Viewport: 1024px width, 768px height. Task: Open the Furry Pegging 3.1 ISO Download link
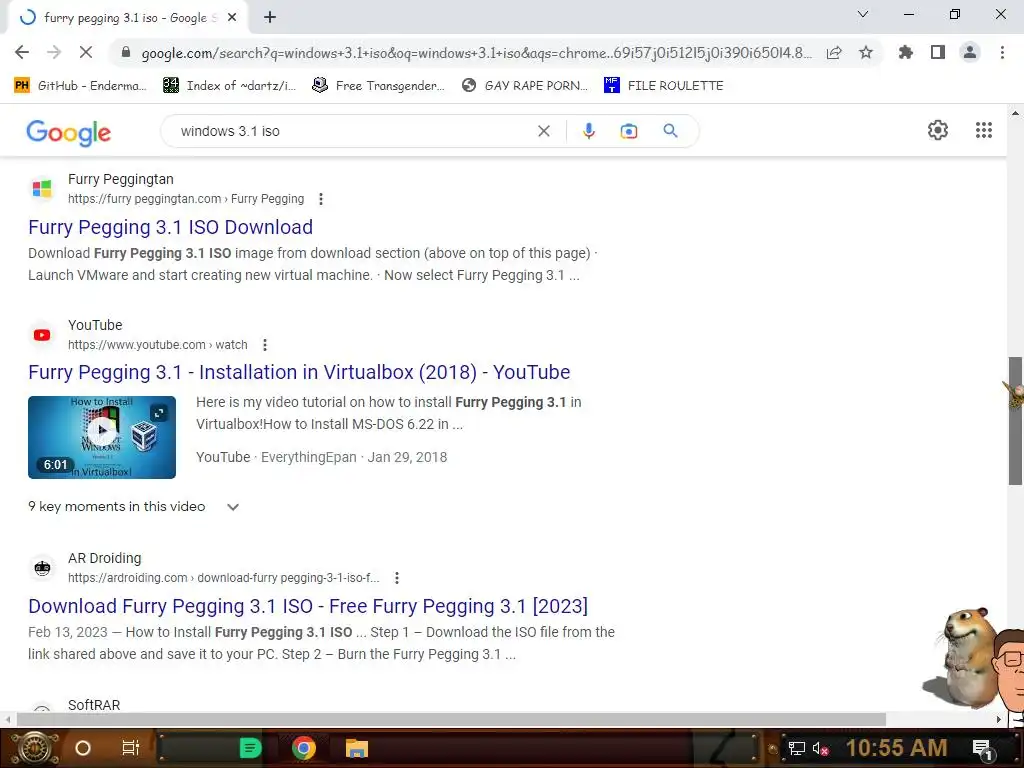(170, 227)
